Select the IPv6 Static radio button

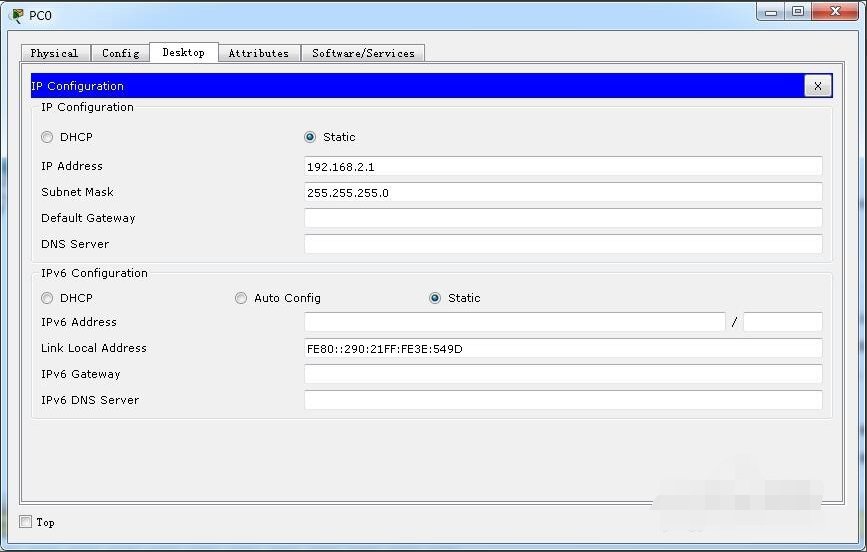(435, 298)
